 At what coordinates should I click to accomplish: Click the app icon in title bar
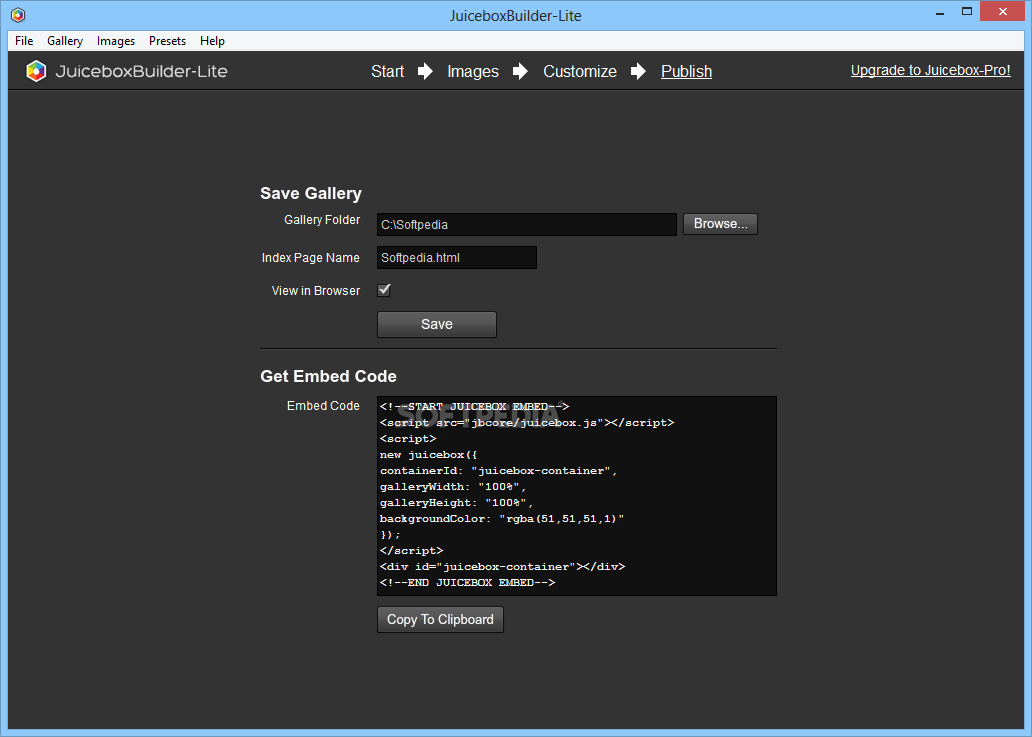tap(18, 14)
